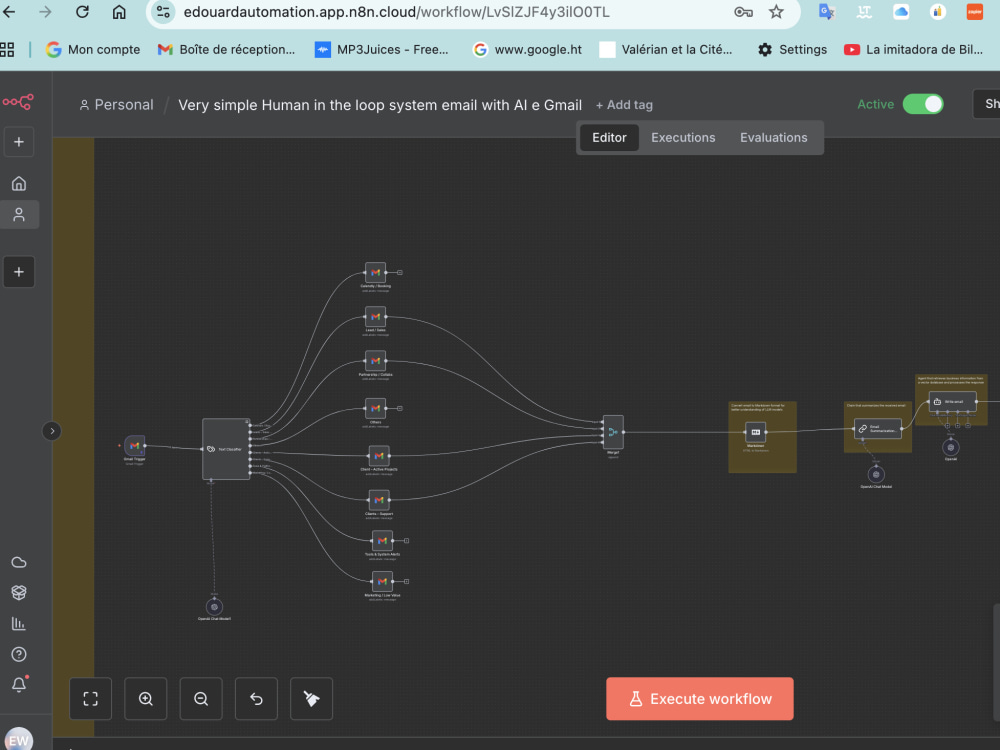
Task: Select the Text Classifier node
Action: click(x=226, y=449)
